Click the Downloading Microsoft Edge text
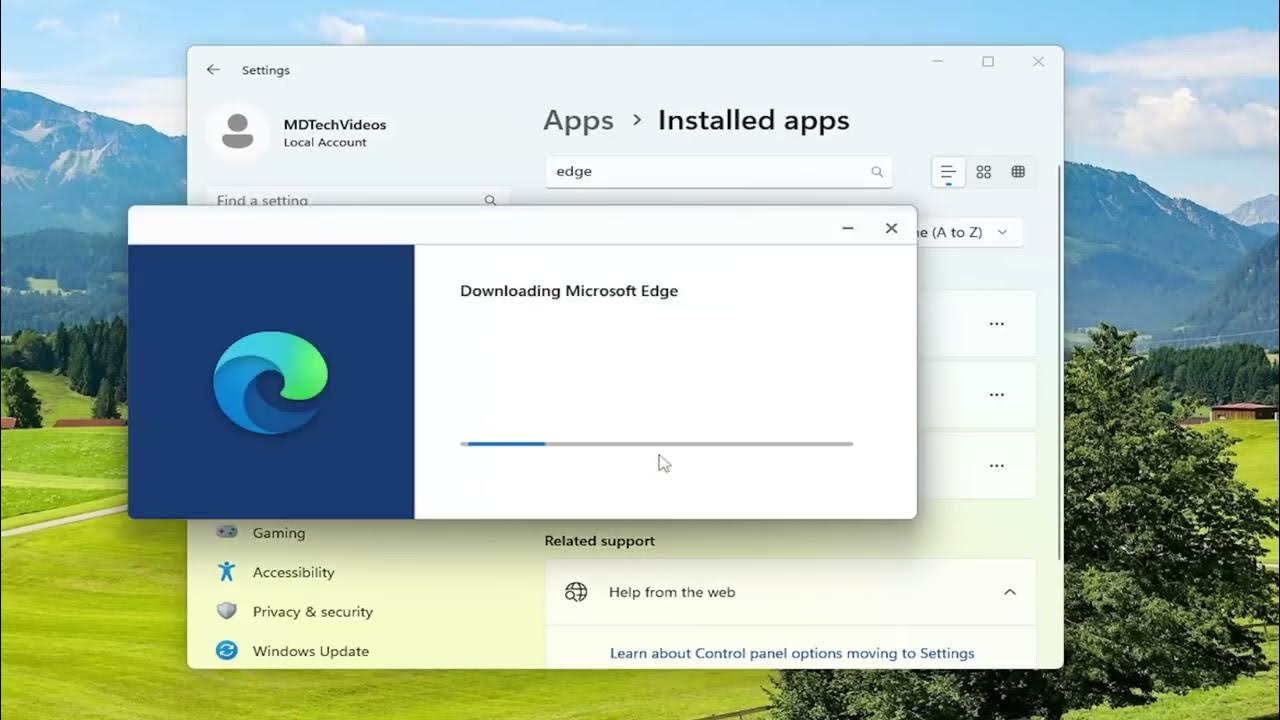Viewport: 1280px width, 720px height. tap(569, 291)
